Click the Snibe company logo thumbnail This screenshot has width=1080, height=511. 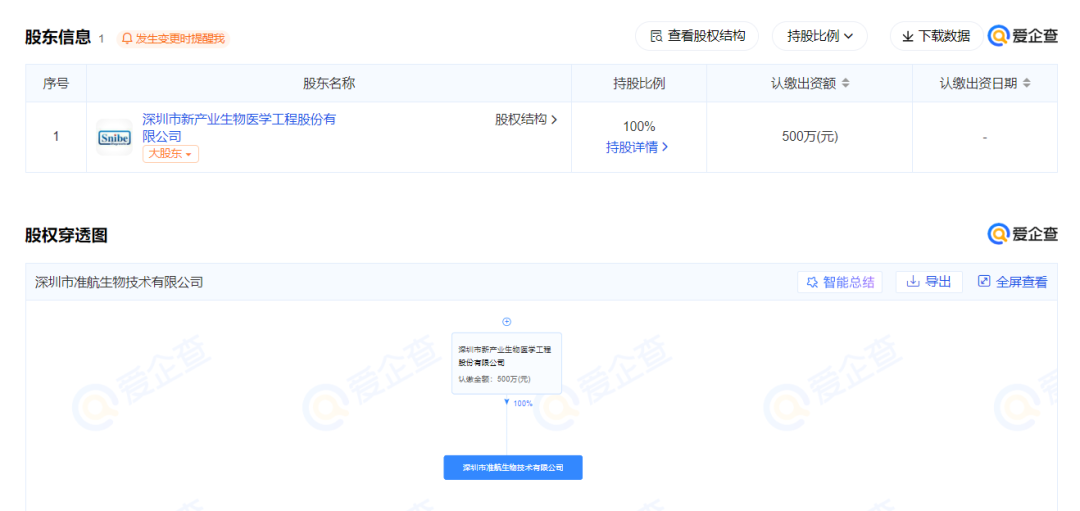(114, 137)
